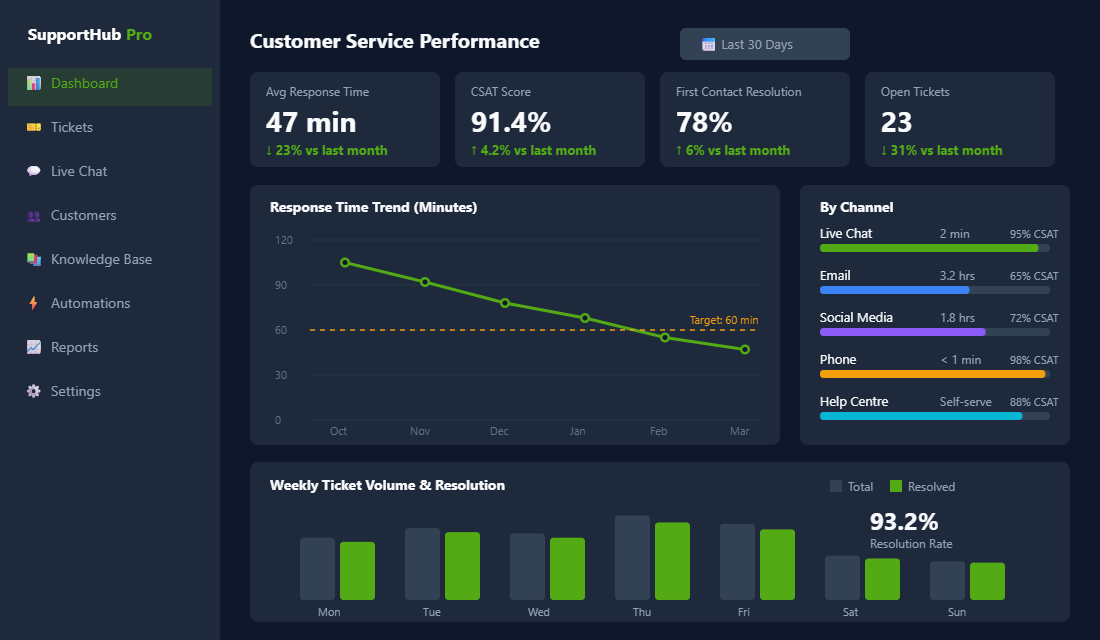Open the Knowledge Base book icon
The width and height of the screenshot is (1100, 640).
(x=33, y=259)
